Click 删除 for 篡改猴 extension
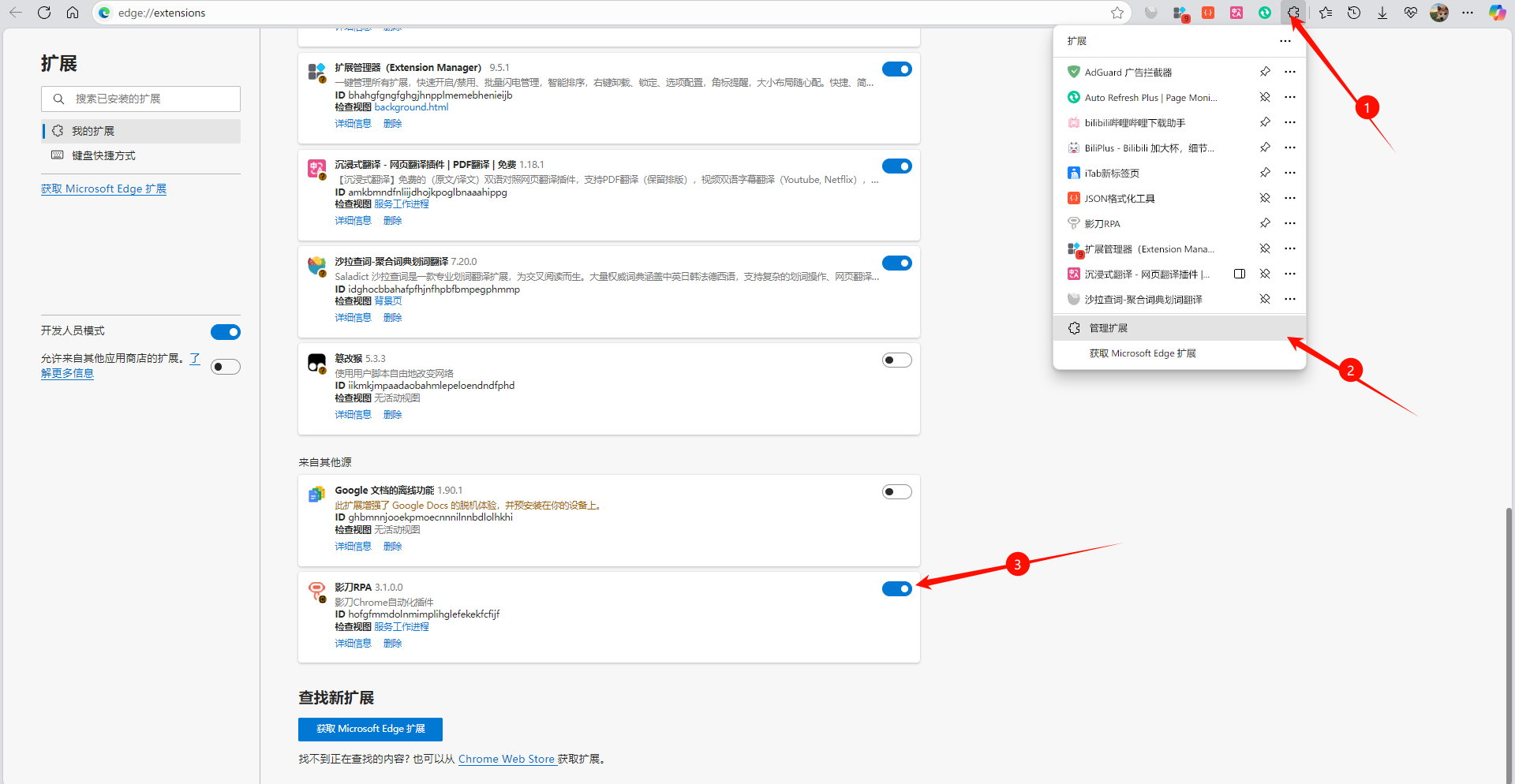Screen dimensions: 1515x784 [x=393, y=415]
